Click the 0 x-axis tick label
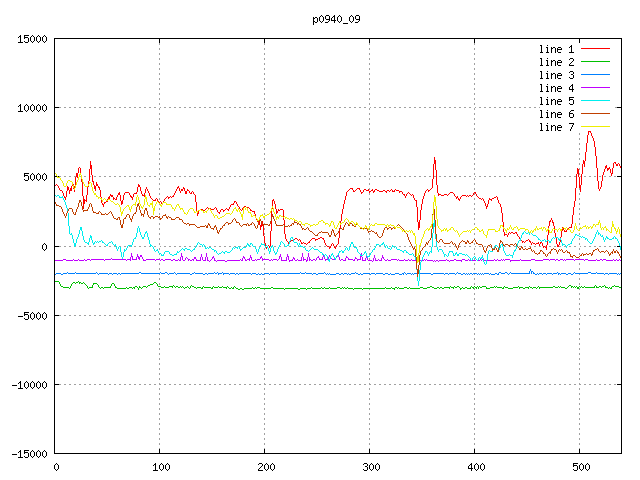The width and height of the screenshot is (640, 480). click(x=55, y=467)
